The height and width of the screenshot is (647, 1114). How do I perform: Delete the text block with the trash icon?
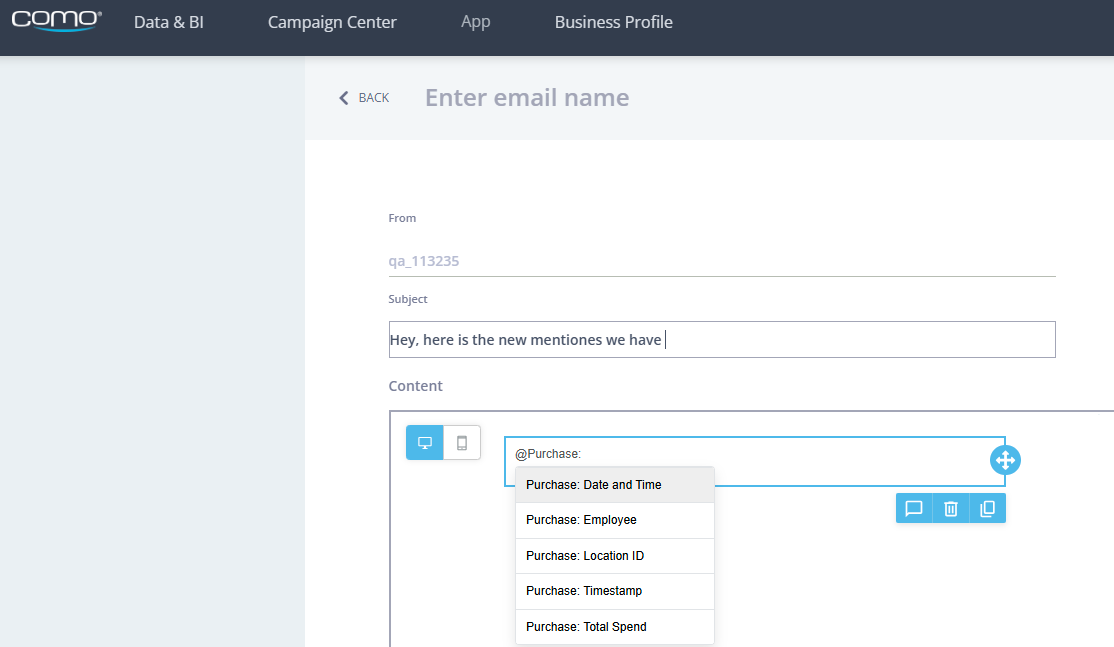click(x=951, y=508)
